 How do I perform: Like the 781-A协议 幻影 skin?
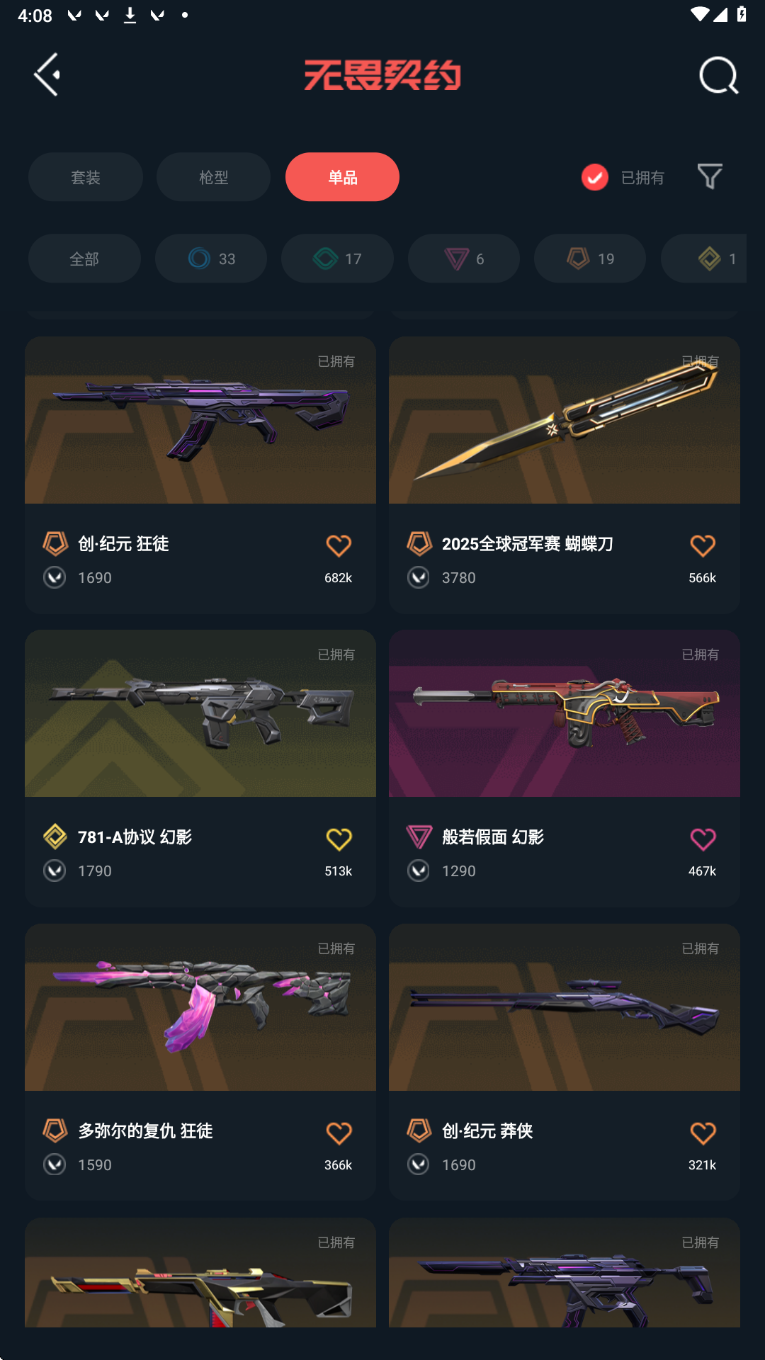(339, 839)
